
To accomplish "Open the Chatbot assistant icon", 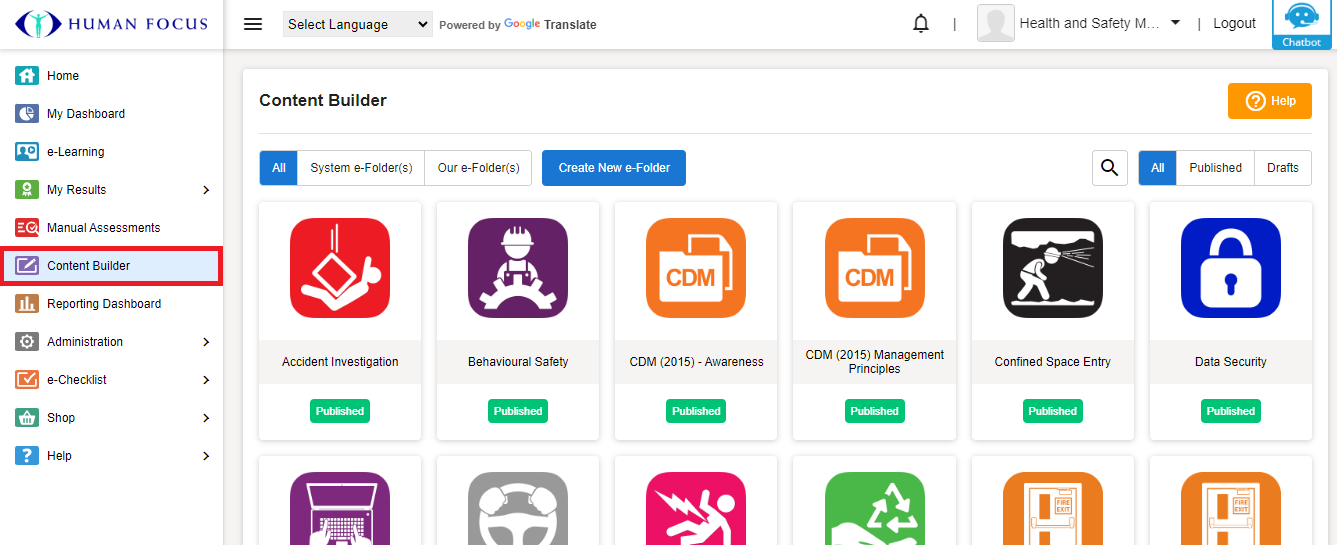I will pos(1301,24).
